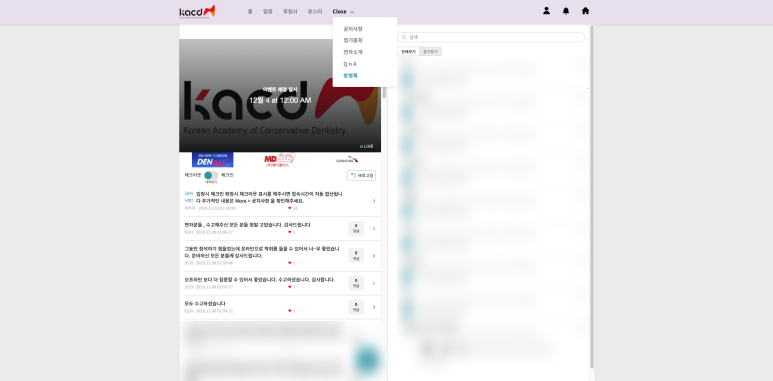This screenshot has height=381, width=773.
Task: Toggle the check-out/check-in switch
Action: point(211,175)
